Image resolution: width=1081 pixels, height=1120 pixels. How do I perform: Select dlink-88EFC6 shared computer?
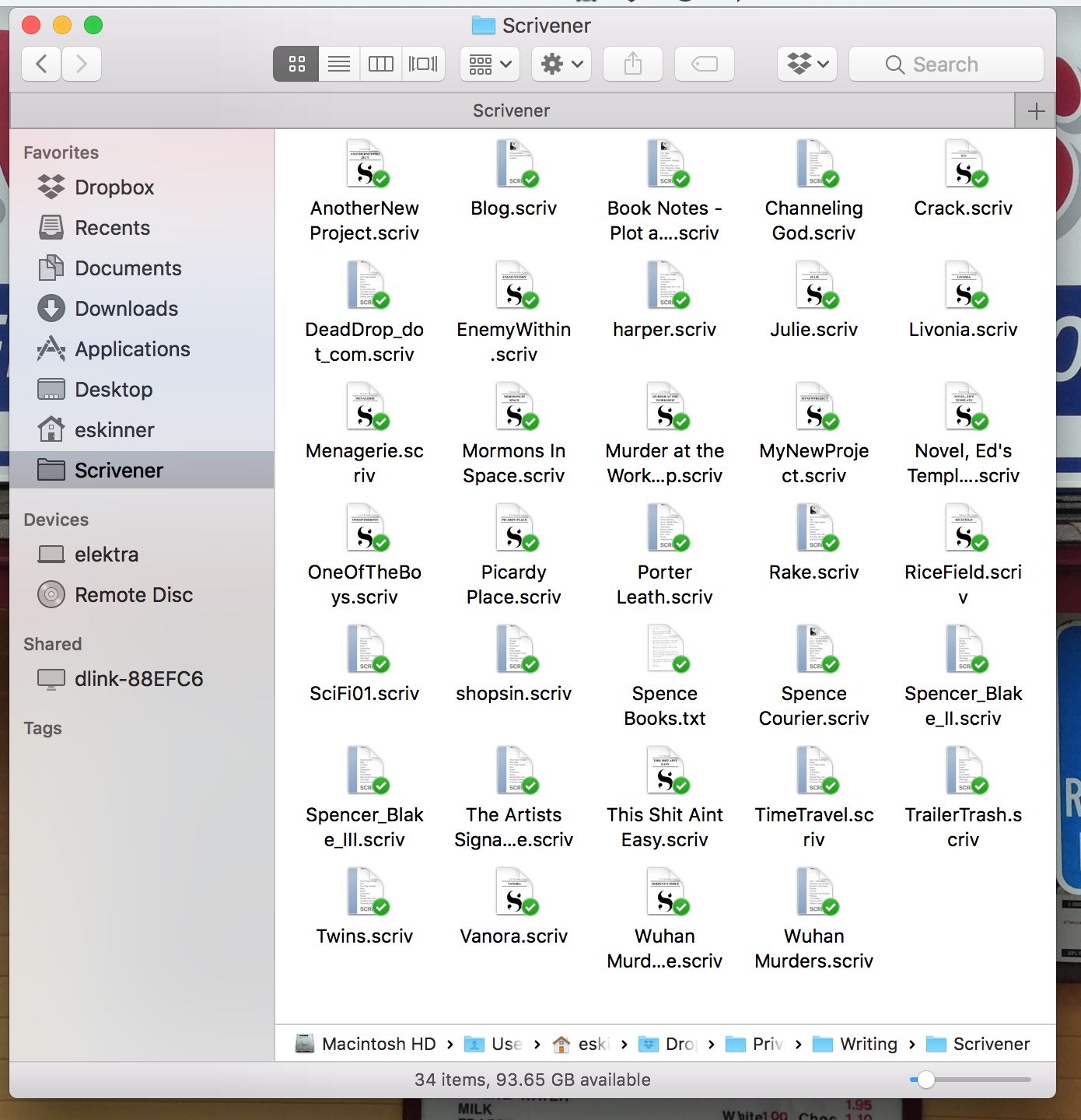coord(142,679)
